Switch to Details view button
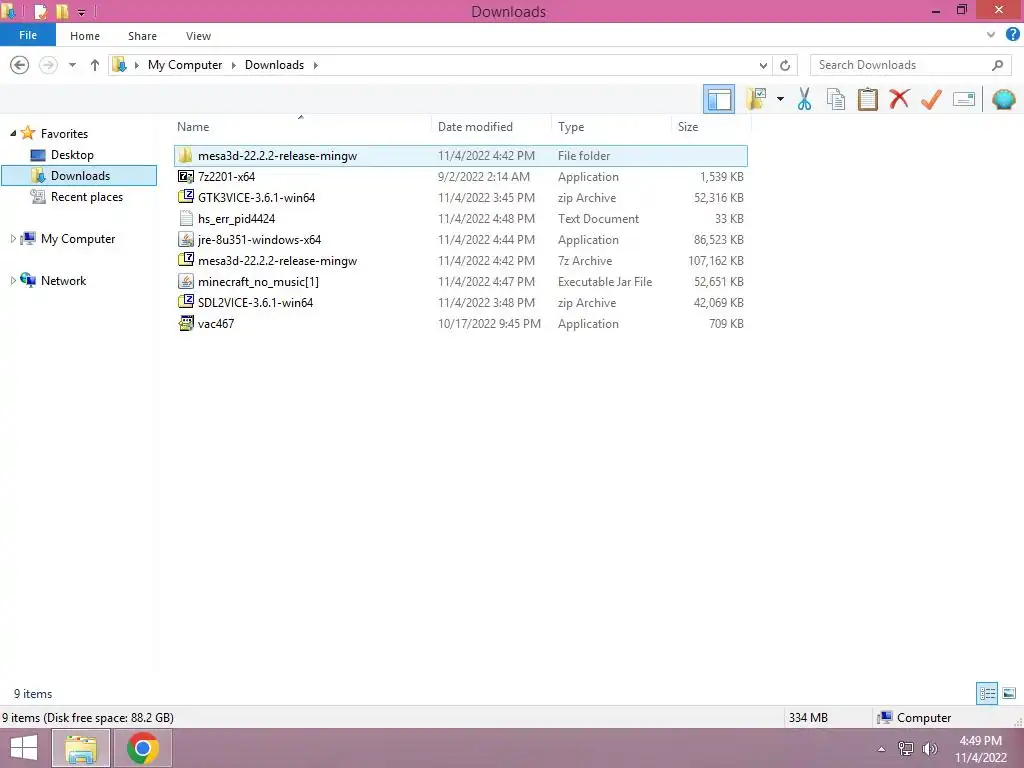Viewport: 1024px width, 768px height. [x=987, y=693]
